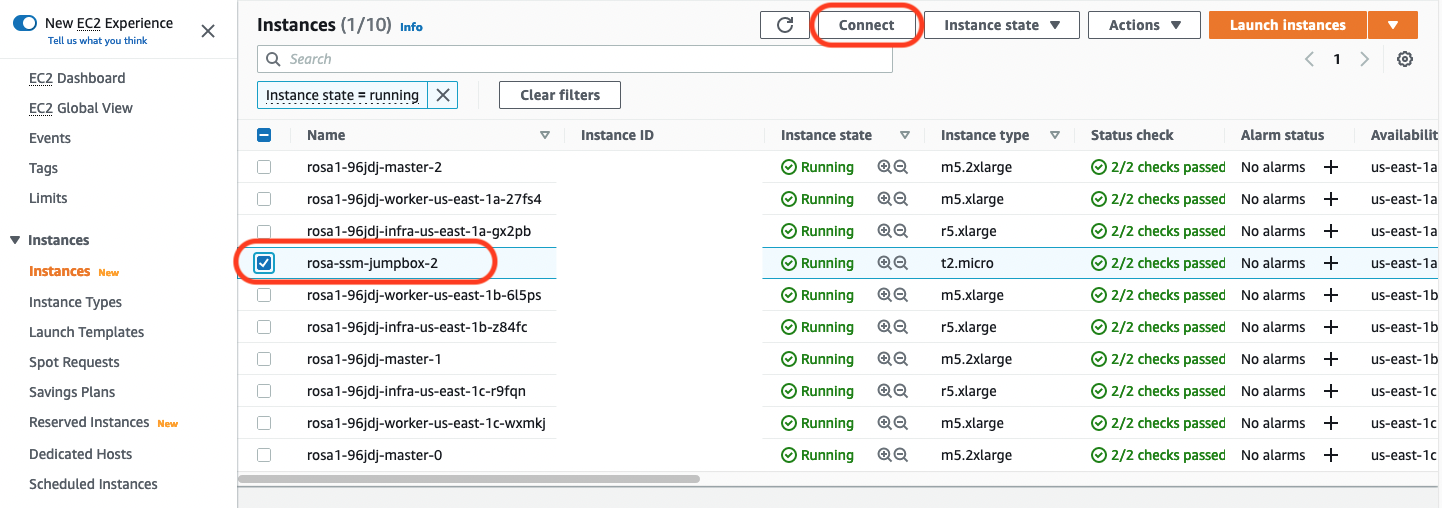
Task: Select rosa1-96jdj-infra-us-east-1b-z84fc checkbox
Action: click(264, 327)
